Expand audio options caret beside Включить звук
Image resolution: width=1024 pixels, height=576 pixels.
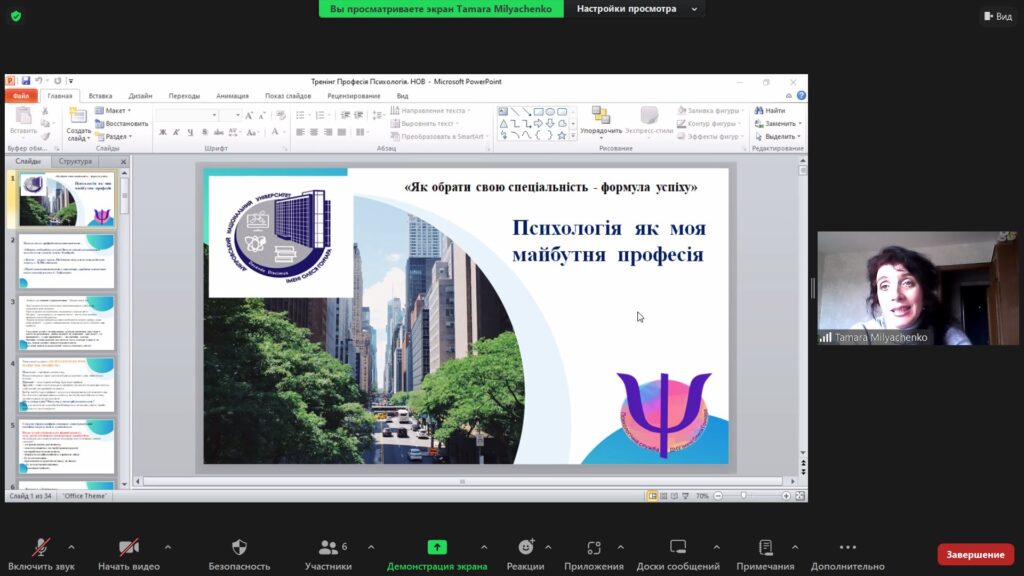coord(71,547)
